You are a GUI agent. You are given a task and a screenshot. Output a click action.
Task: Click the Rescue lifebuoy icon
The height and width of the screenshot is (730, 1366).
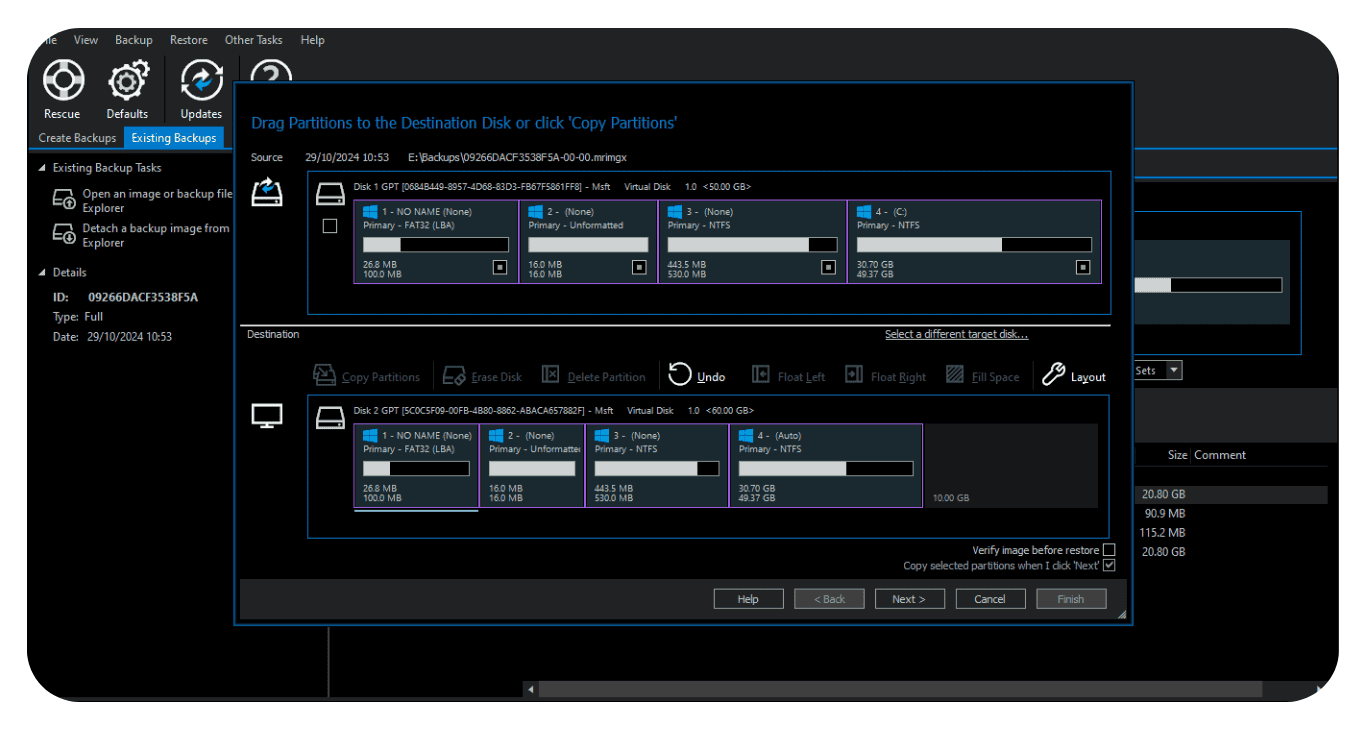(62, 81)
